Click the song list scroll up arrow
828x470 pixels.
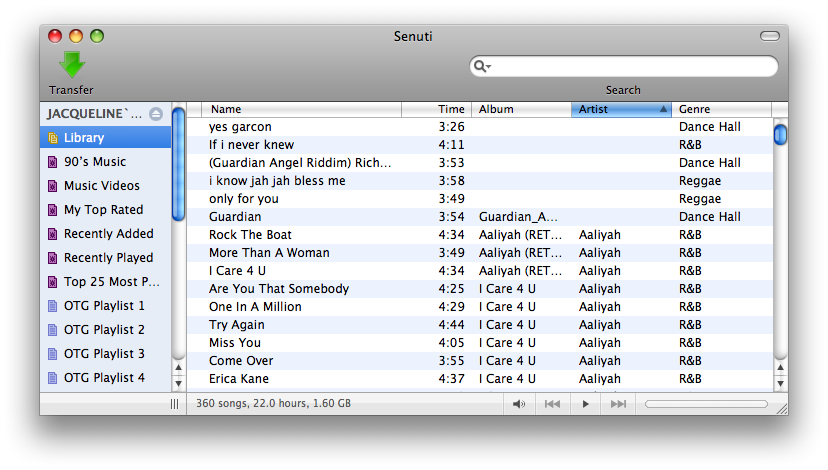coord(780,368)
